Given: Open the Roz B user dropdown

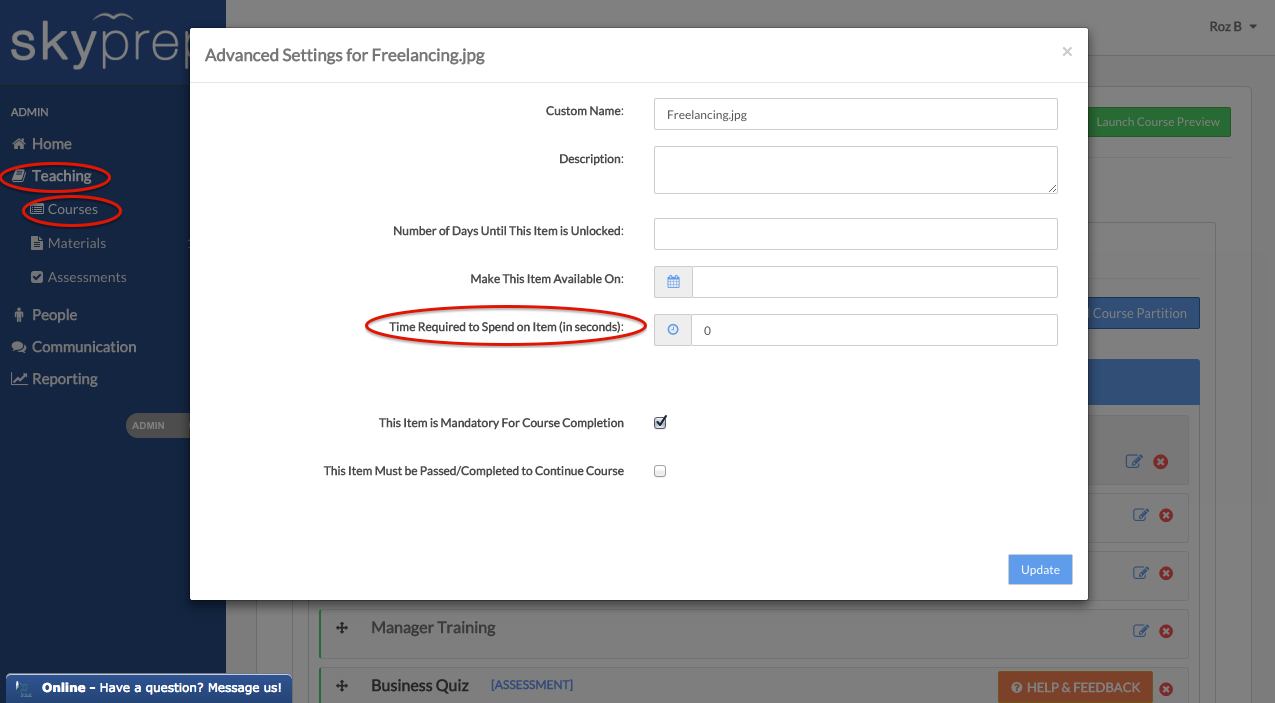Looking at the screenshot, I should click(1232, 27).
